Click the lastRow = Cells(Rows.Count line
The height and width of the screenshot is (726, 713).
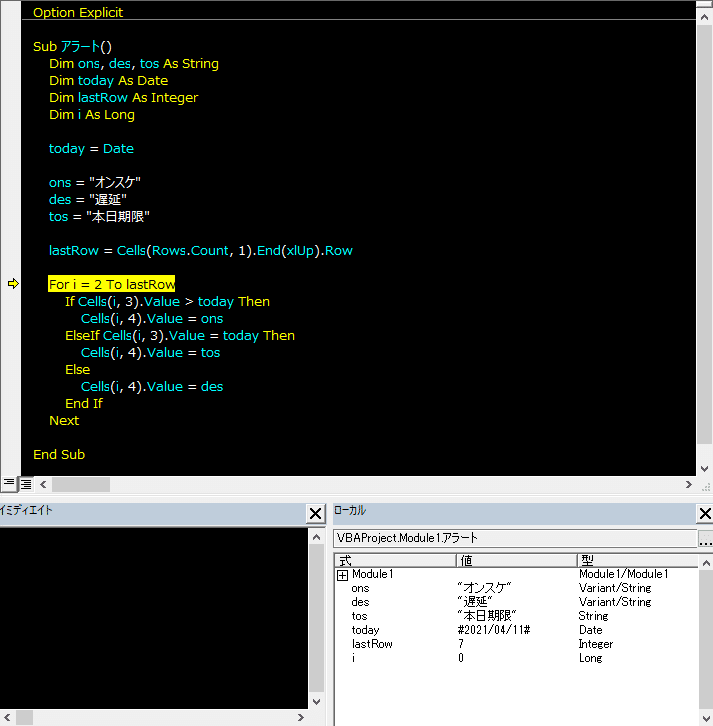(200, 250)
